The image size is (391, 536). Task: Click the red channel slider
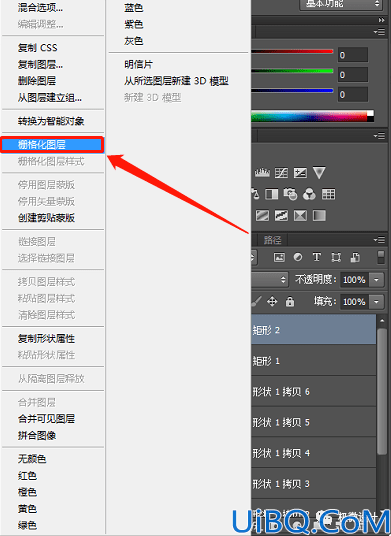[x=292, y=51]
